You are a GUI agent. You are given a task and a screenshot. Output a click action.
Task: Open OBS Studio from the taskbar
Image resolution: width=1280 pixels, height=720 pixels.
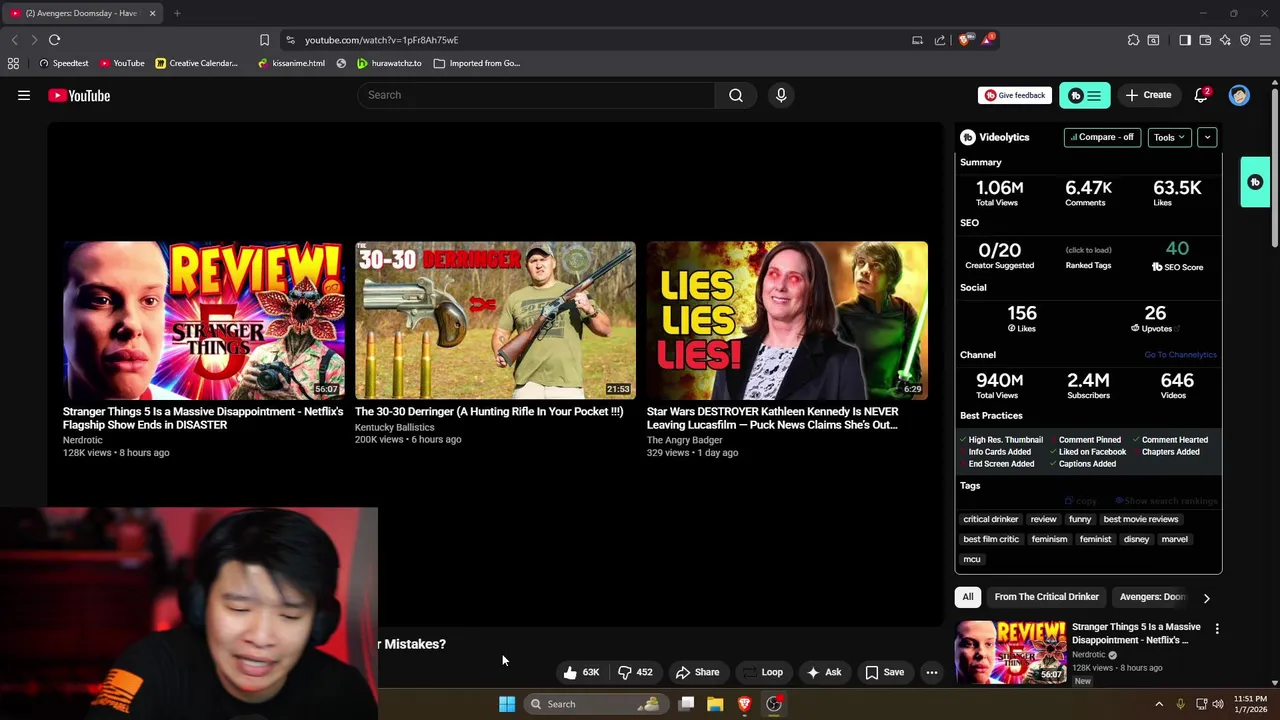click(x=774, y=704)
